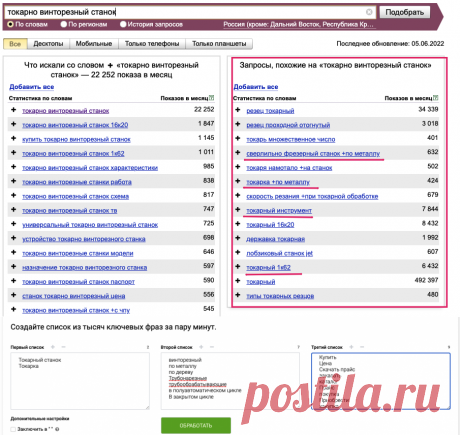Add 'державка токарная' with plus icon
The height and width of the screenshot is (435, 460).
click(x=238, y=238)
